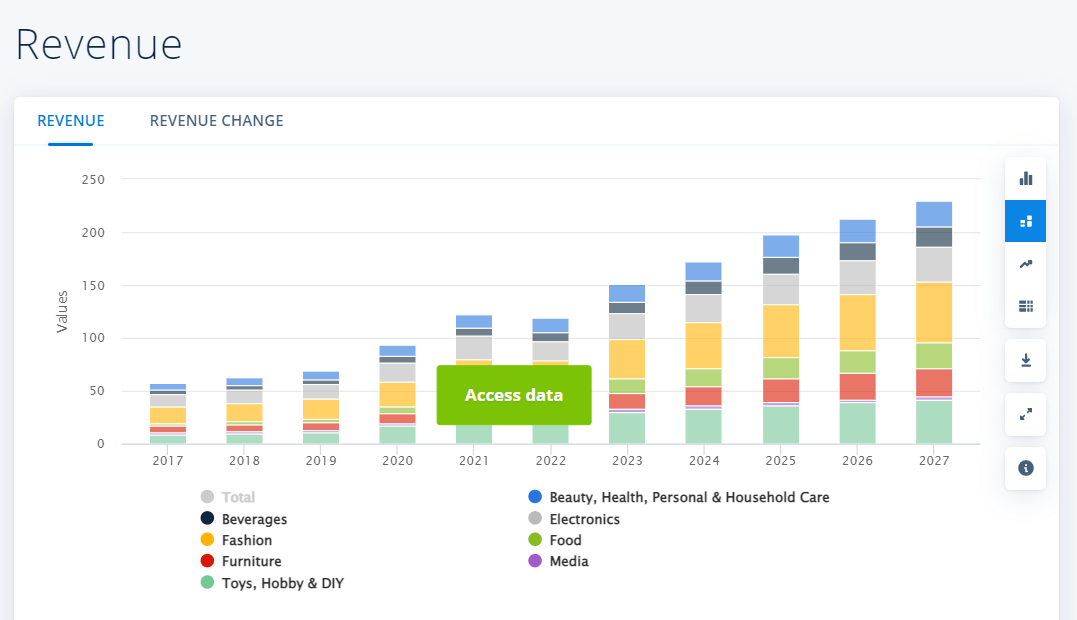Hide the Electronics series
Screen dimensions: 1077x620
[584, 519]
